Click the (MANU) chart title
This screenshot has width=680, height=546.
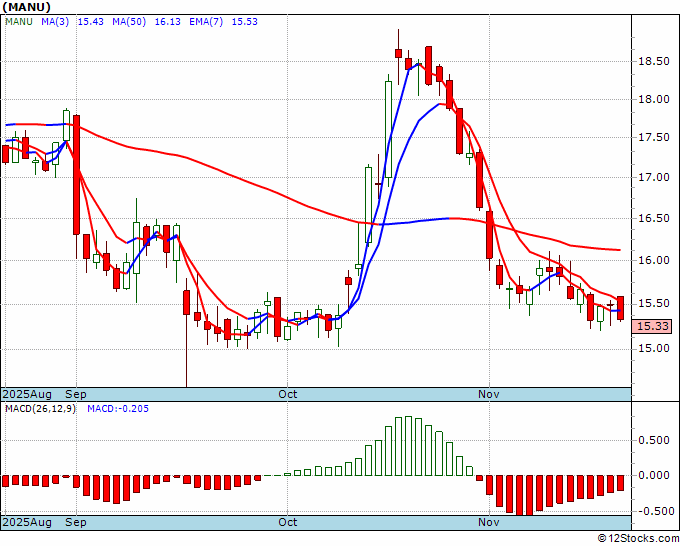tap(26, 7)
